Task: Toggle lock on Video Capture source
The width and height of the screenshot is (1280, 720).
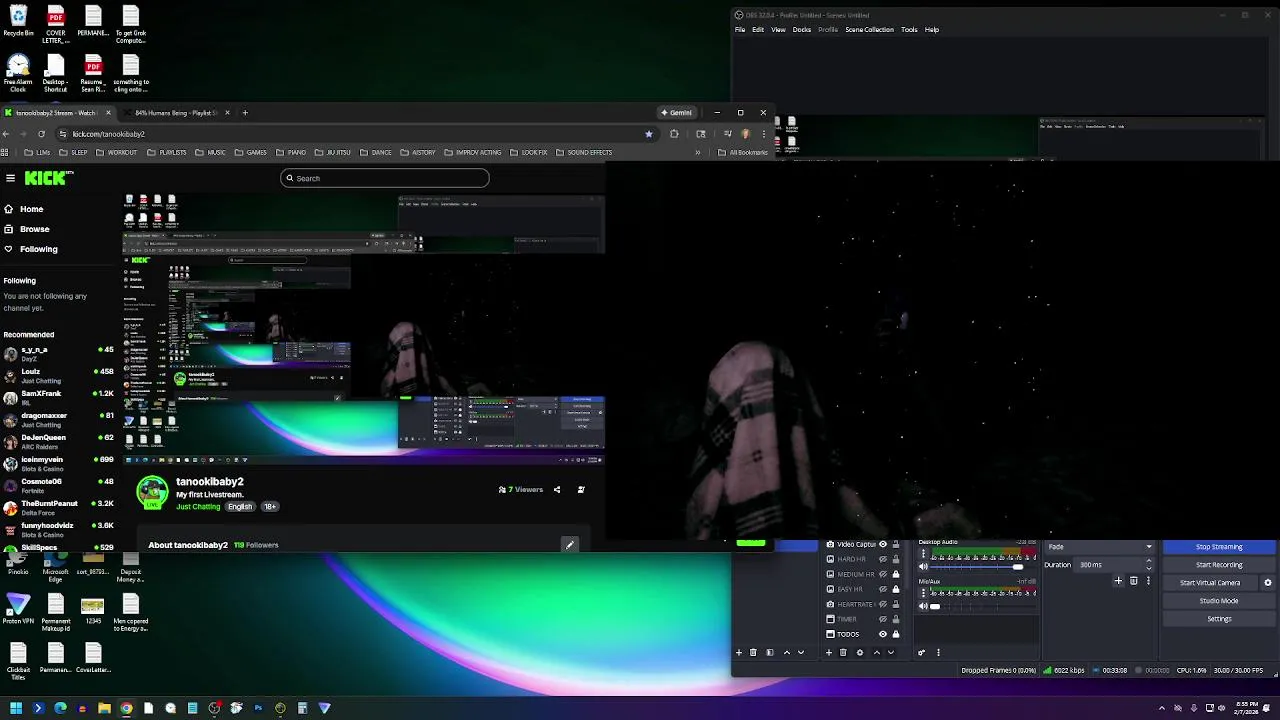Action: (896, 544)
